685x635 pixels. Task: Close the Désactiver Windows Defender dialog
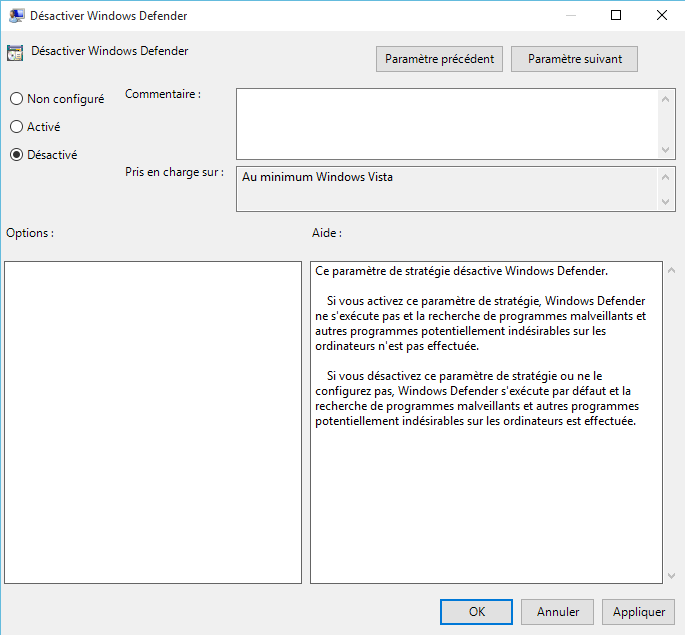pyautogui.click(x=662, y=15)
